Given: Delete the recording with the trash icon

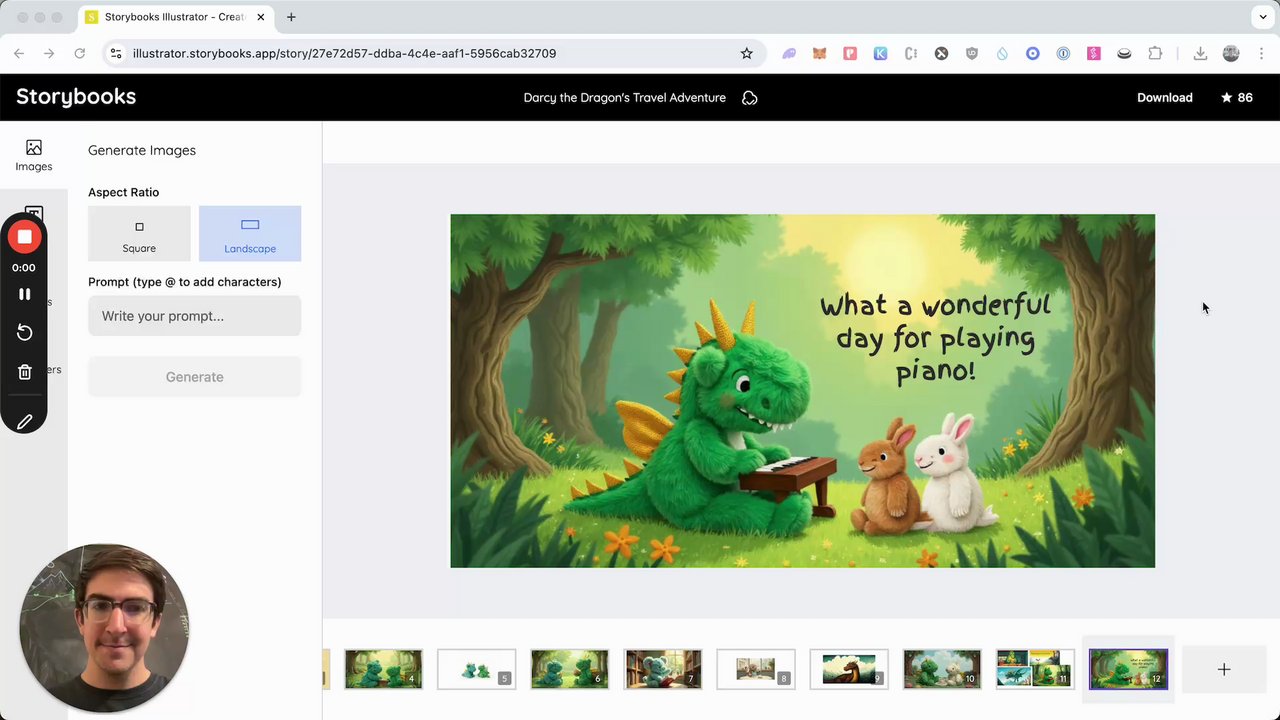Looking at the screenshot, I should 24,372.
